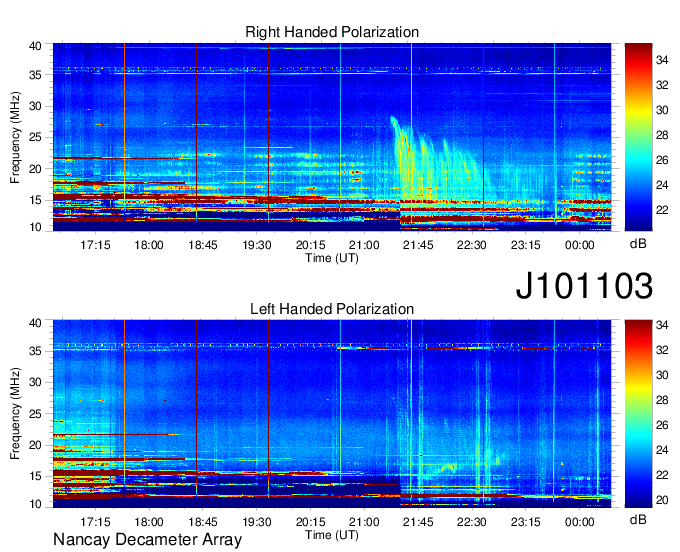Click the 15 MHz tick on left-handed frequency axis
Screen dimensions: 680x552
pyautogui.click(x=35, y=477)
